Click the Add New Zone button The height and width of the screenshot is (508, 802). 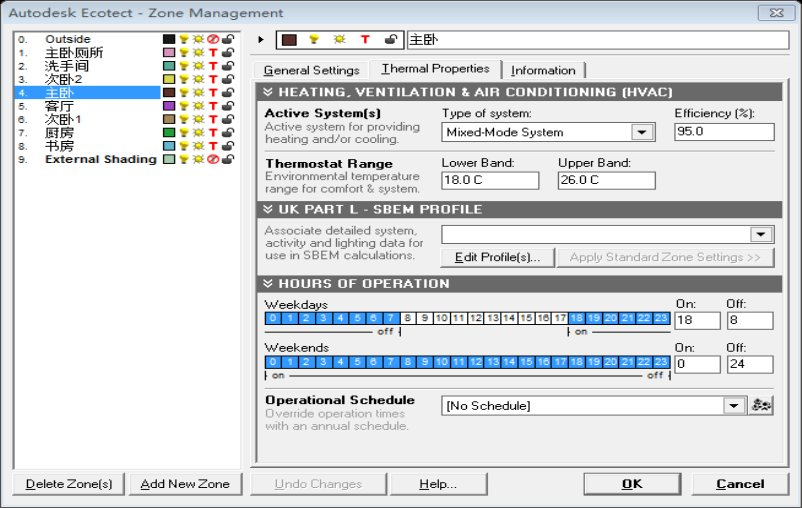click(x=185, y=484)
